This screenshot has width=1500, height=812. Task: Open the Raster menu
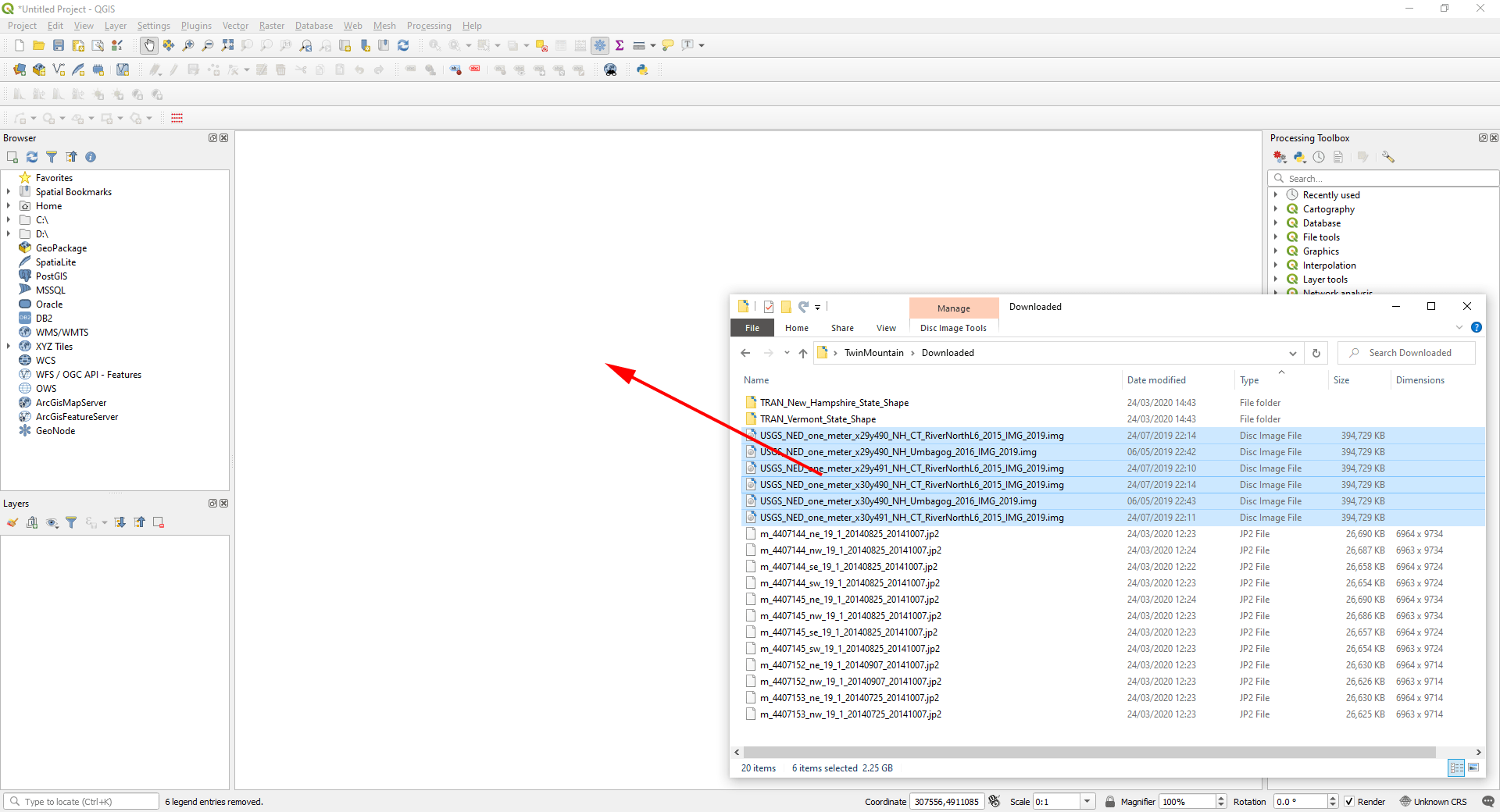coord(272,26)
